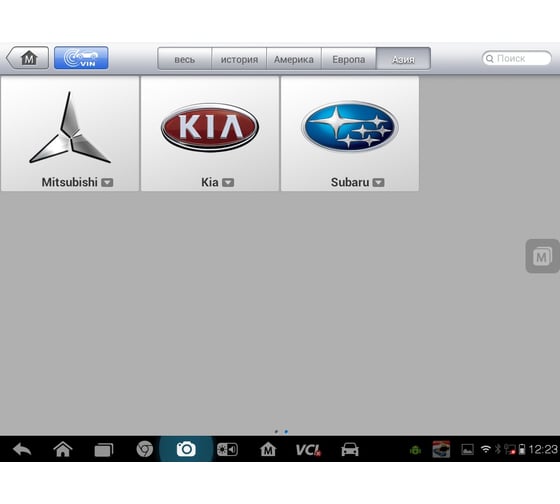
Task: Tap the Android home button
Action: [63, 449]
